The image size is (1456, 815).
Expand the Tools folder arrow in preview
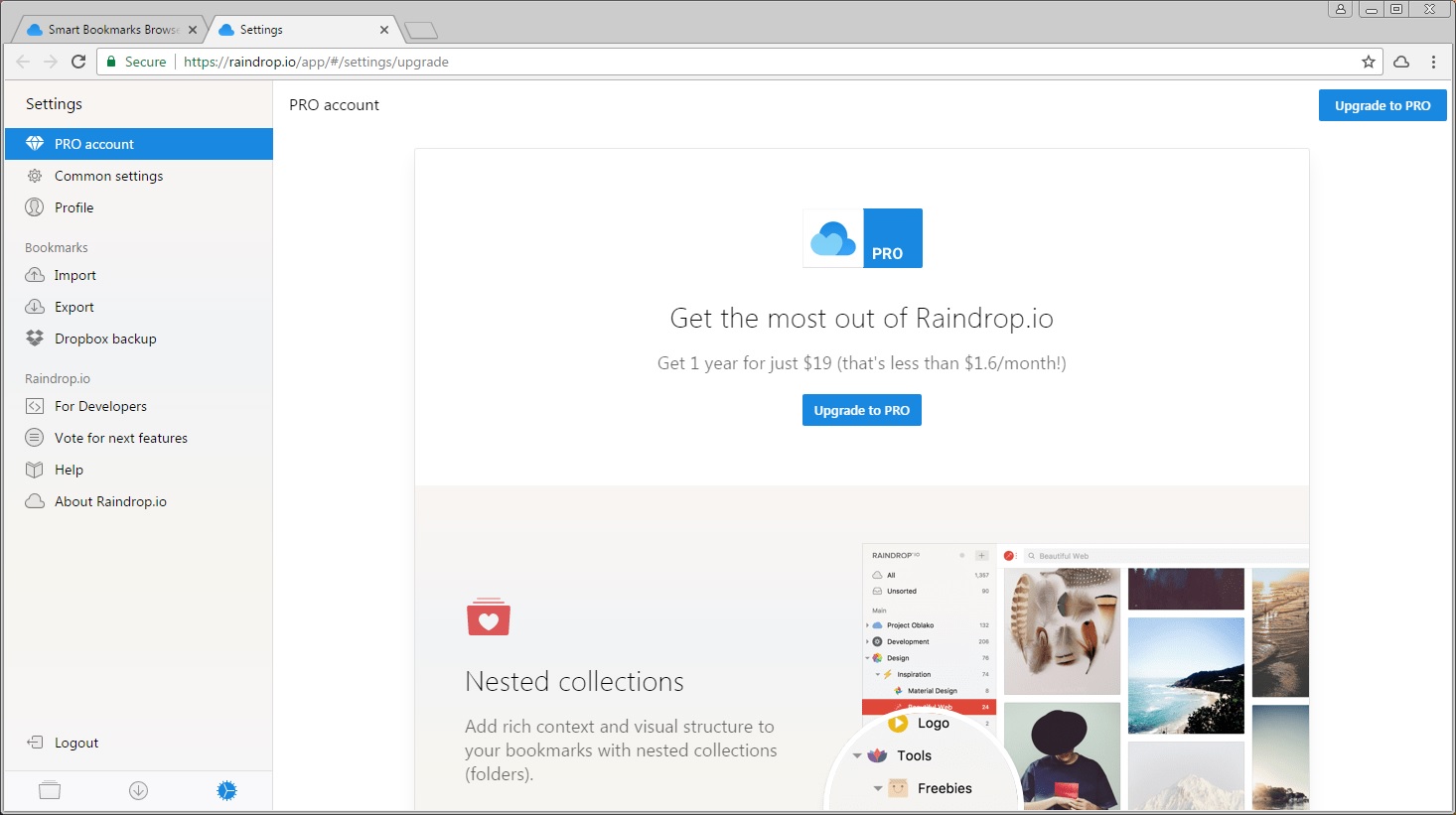(857, 756)
